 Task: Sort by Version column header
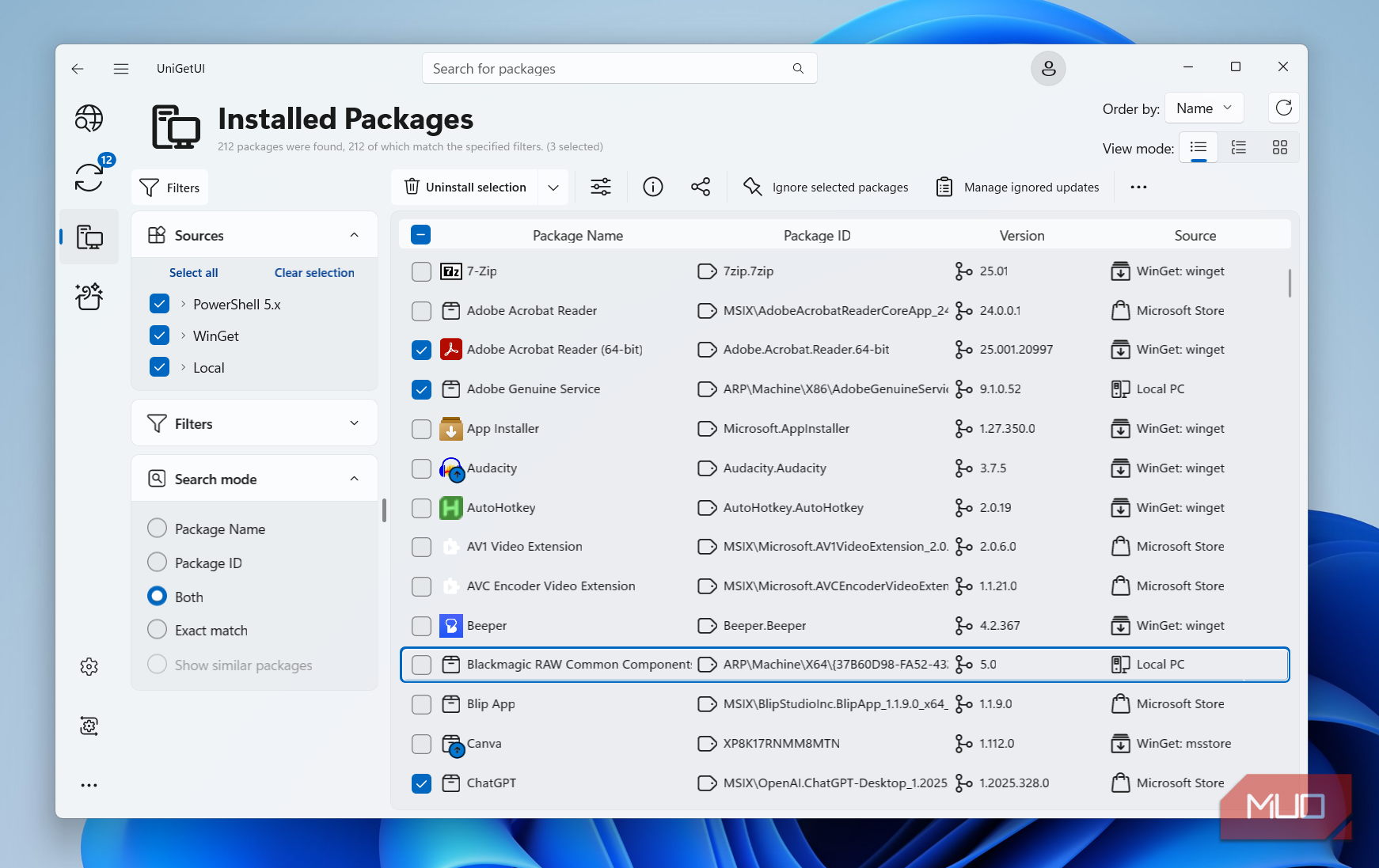1022,236
